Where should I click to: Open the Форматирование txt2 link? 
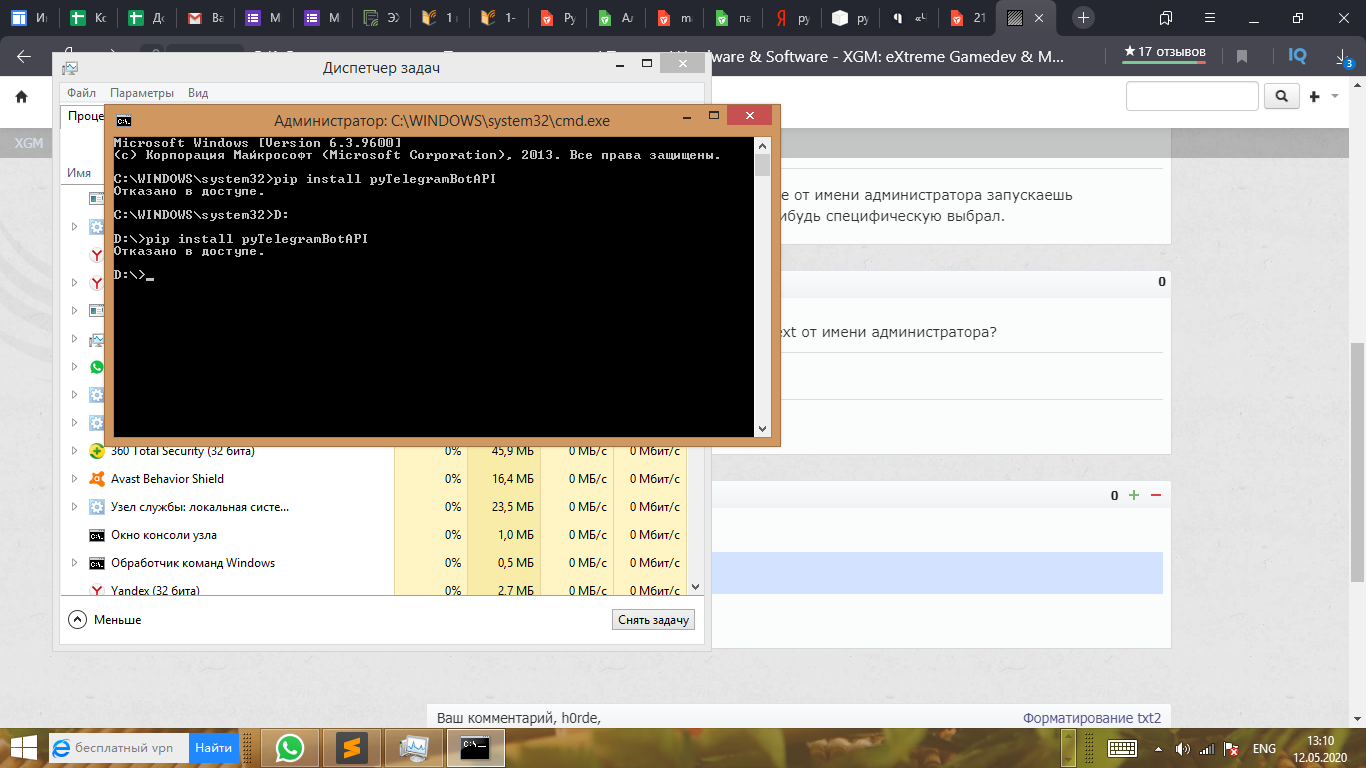coord(1091,718)
